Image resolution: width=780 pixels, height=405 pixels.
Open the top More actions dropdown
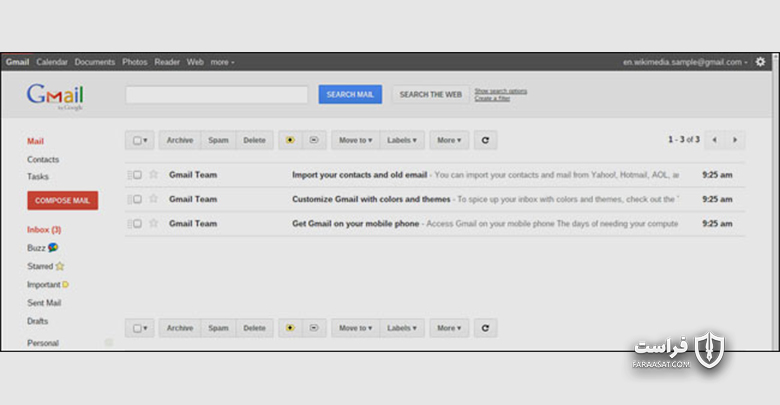click(449, 140)
